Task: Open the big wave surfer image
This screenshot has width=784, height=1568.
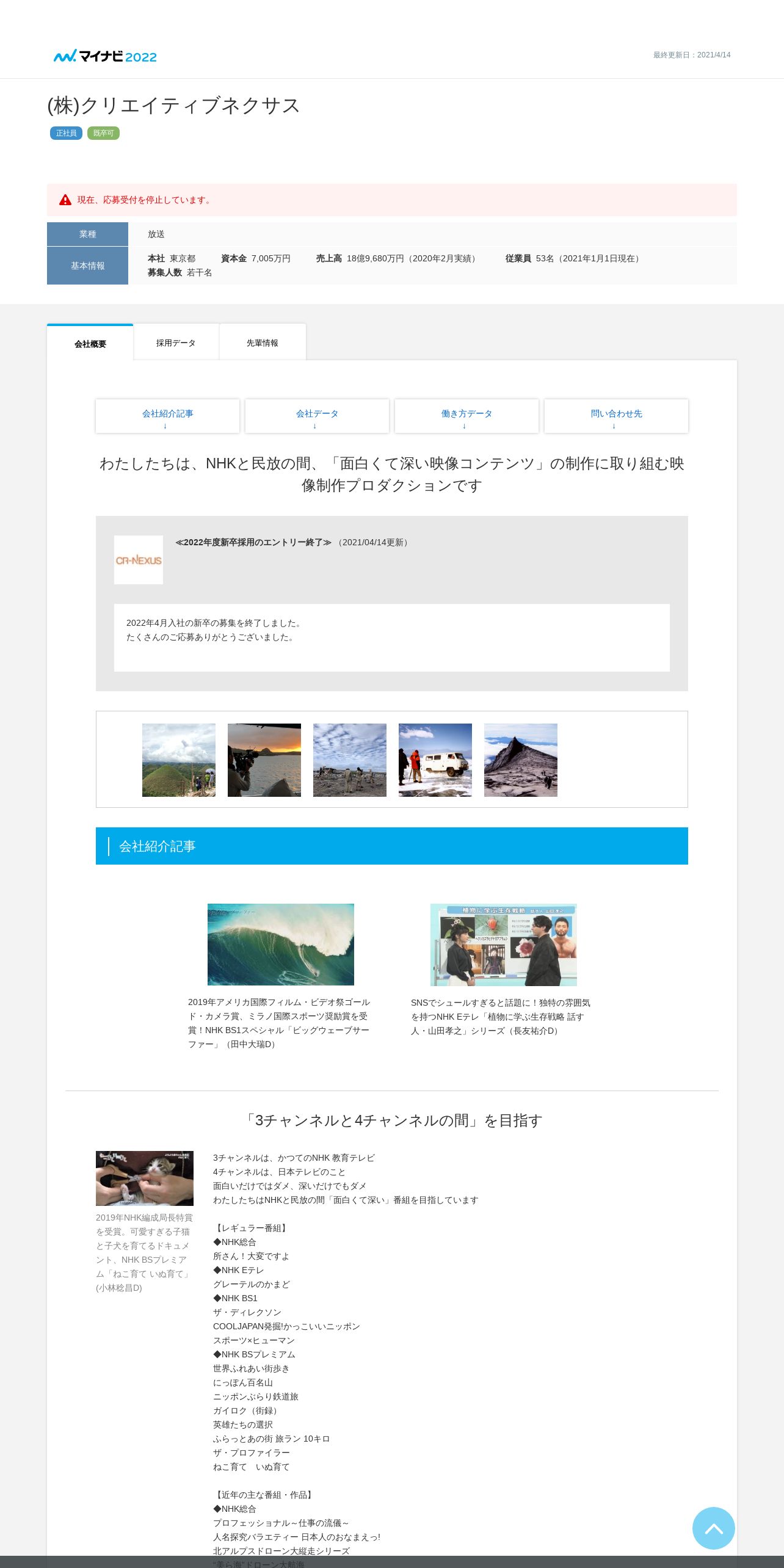Action: tap(281, 945)
